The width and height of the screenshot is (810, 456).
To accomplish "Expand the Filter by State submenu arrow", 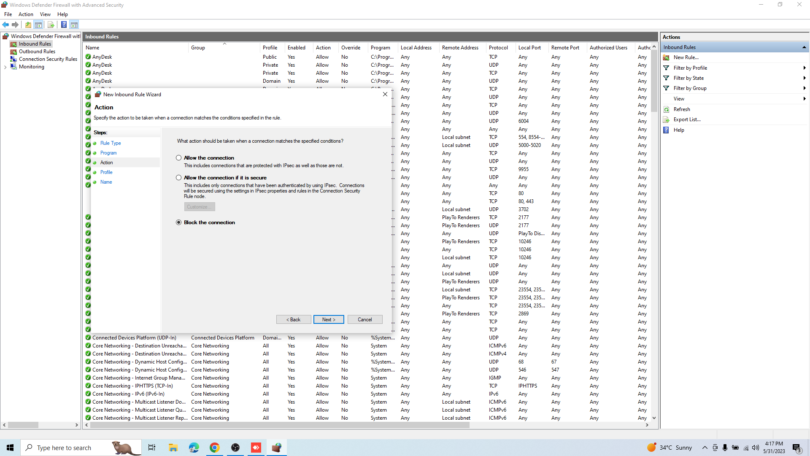I will click(x=804, y=78).
